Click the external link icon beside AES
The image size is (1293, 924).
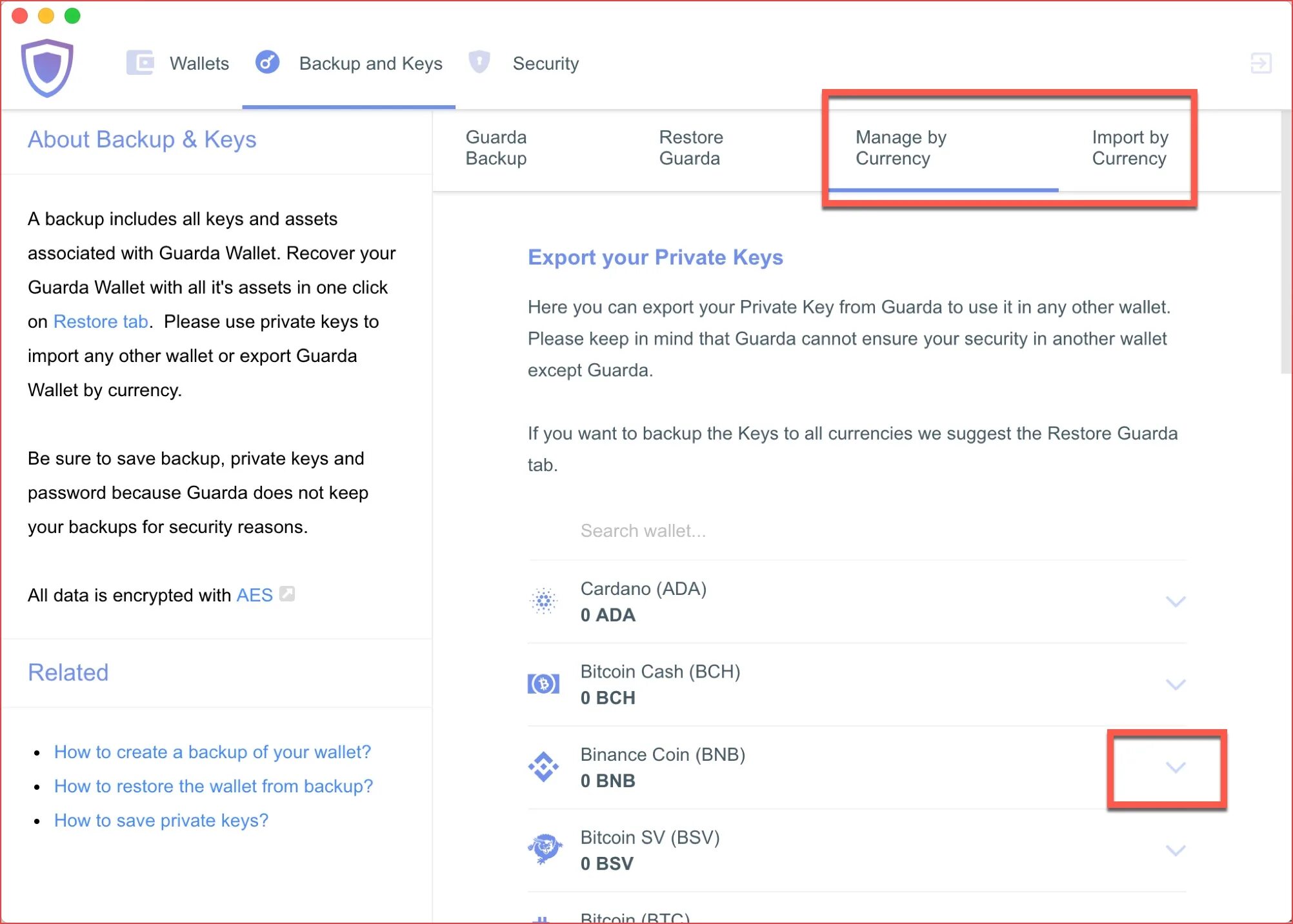coord(287,594)
